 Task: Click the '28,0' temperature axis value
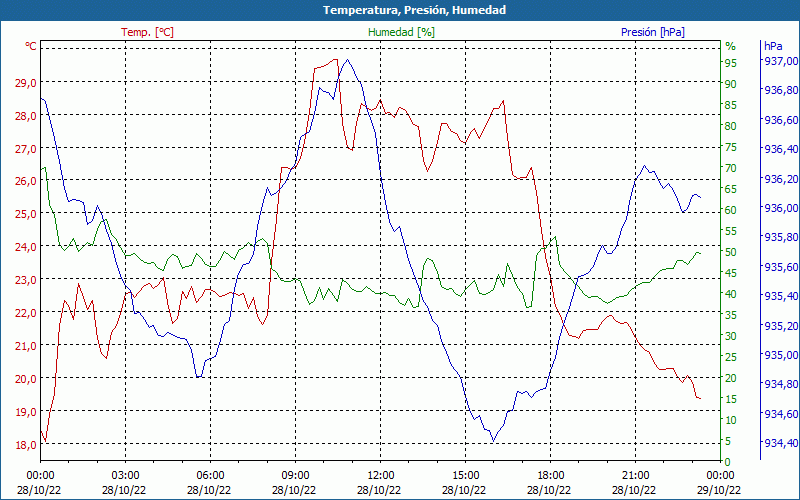(x=26, y=116)
